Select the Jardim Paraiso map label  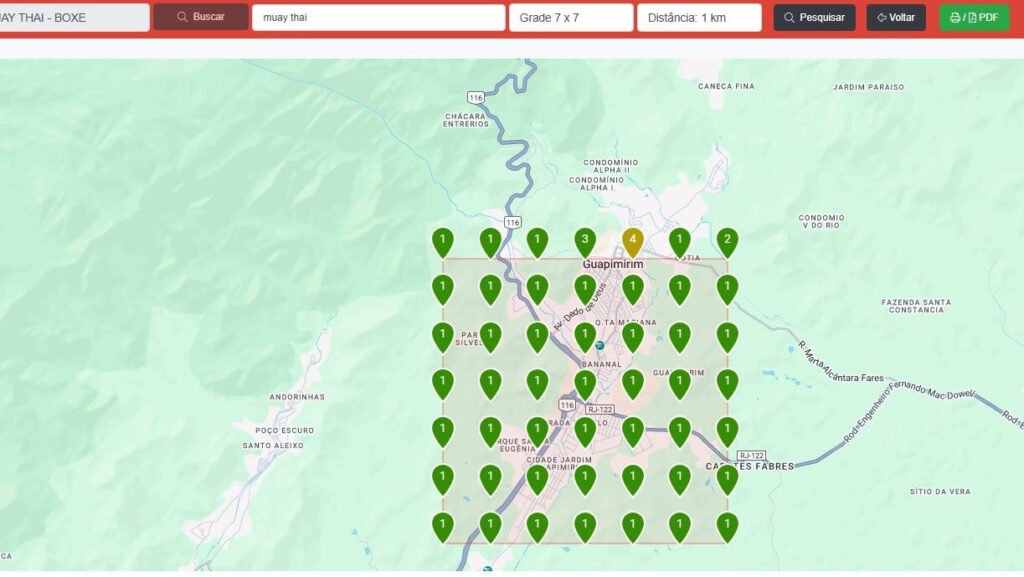(x=868, y=87)
